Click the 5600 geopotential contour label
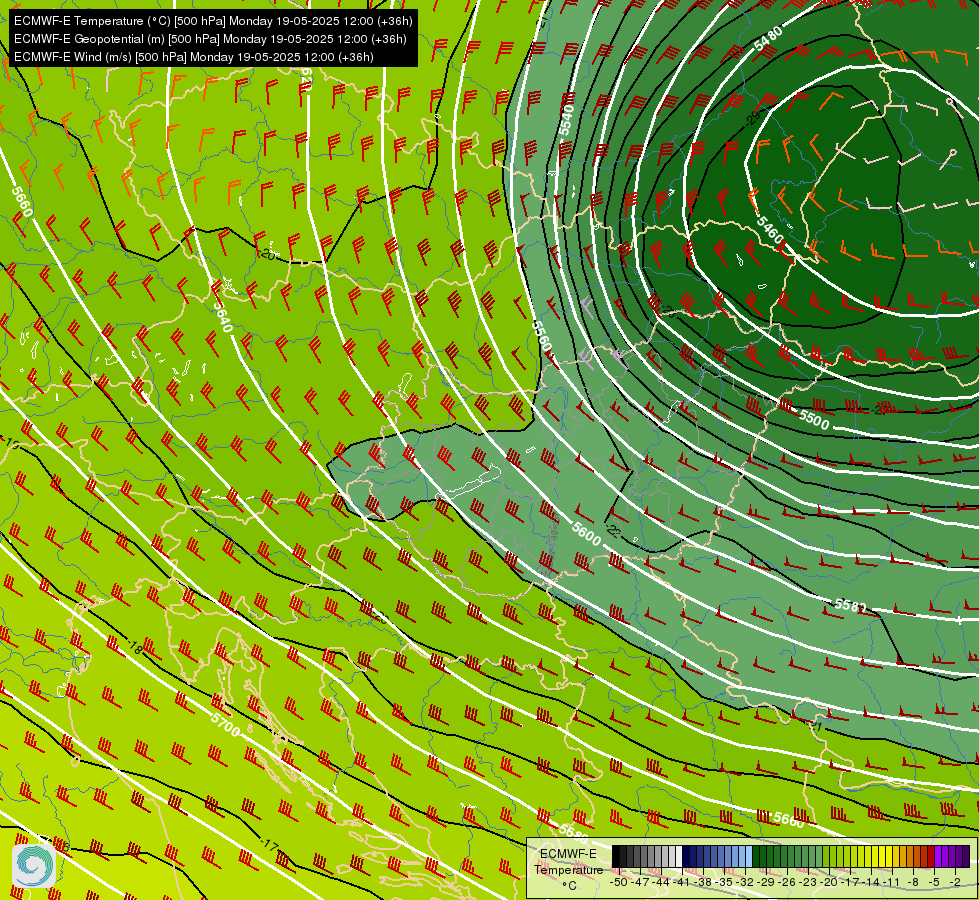Image resolution: width=979 pixels, height=900 pixels. point(586,533)
